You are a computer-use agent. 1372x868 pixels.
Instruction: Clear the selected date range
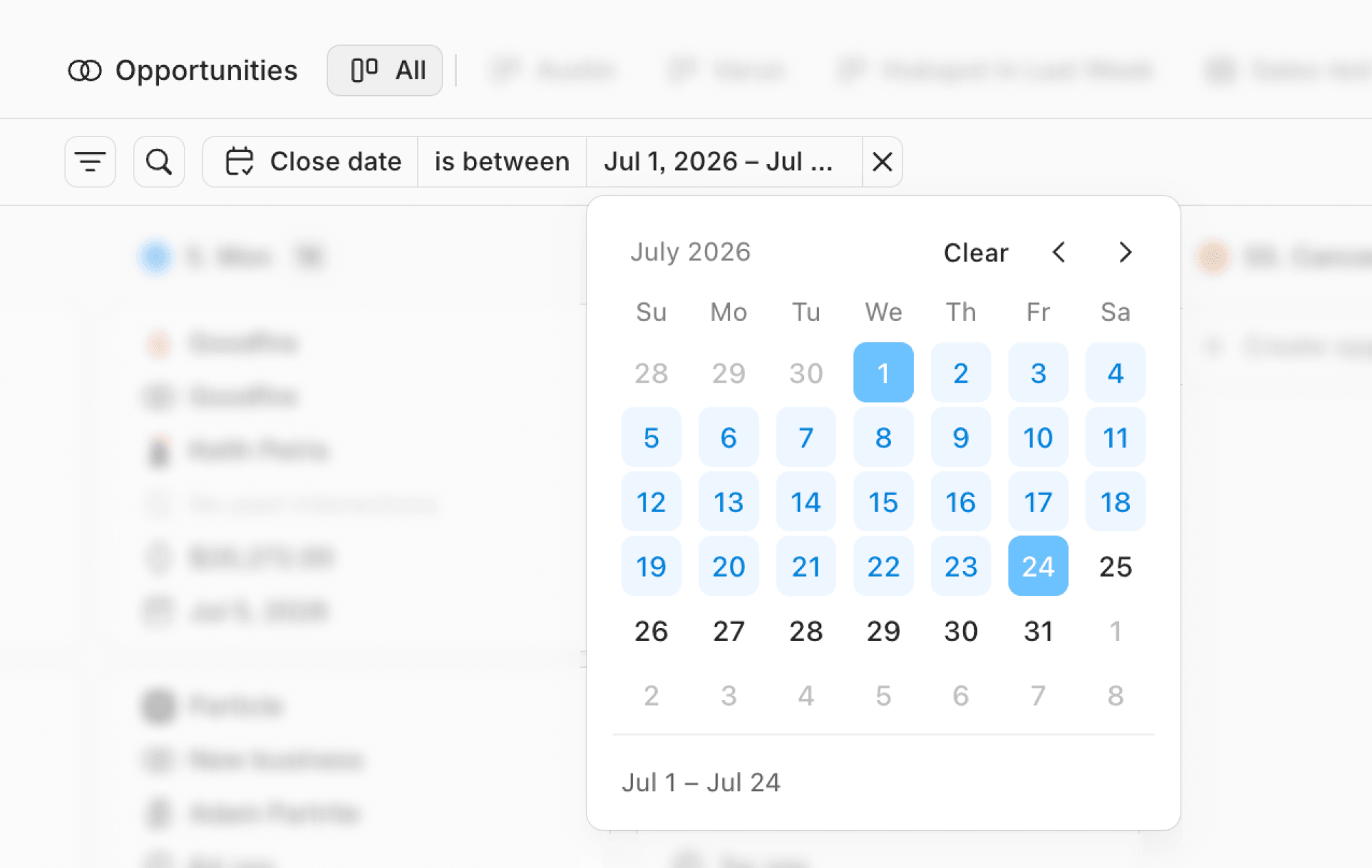click(975, 253)
